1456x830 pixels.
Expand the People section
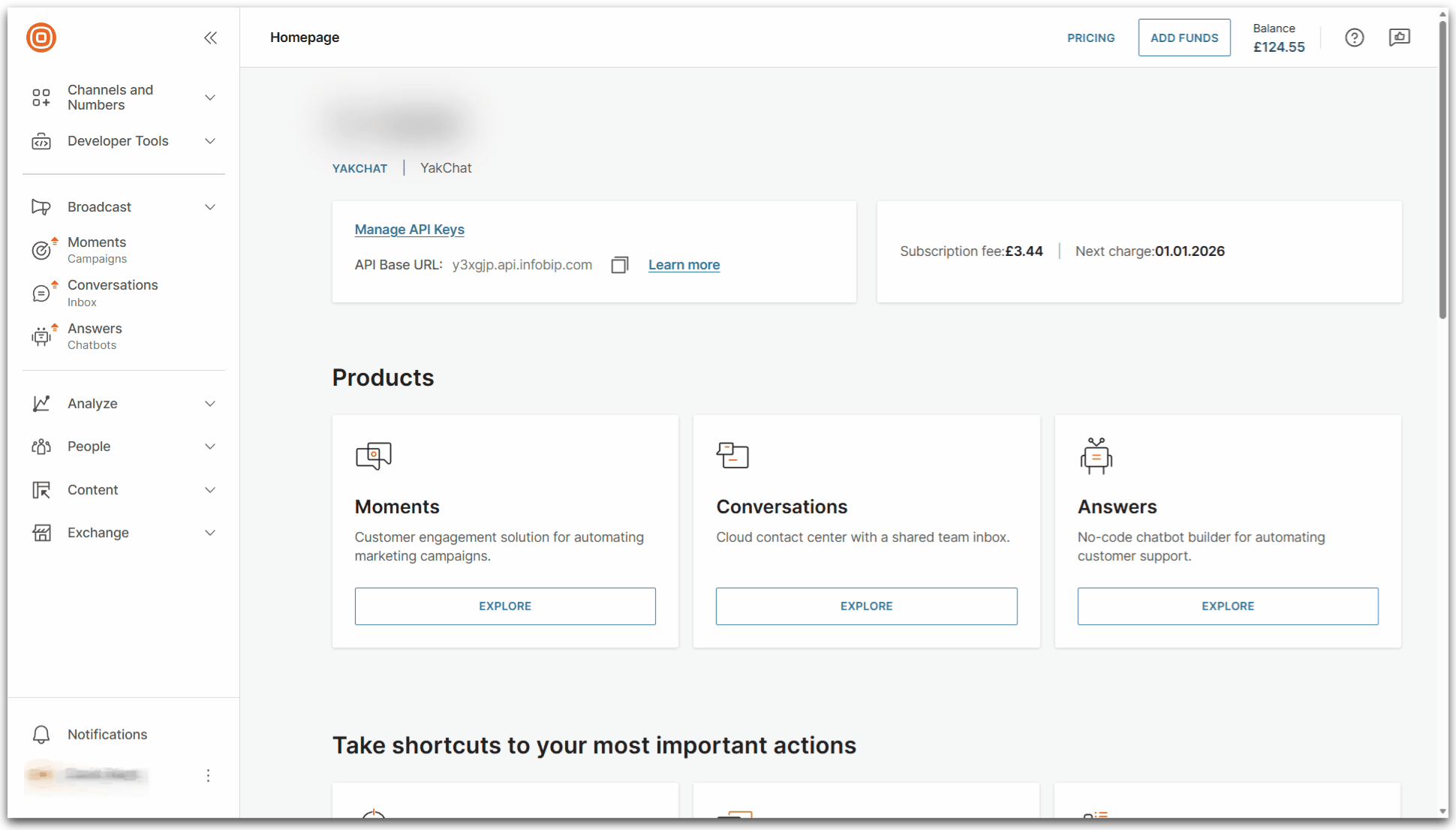click(42, 446)
